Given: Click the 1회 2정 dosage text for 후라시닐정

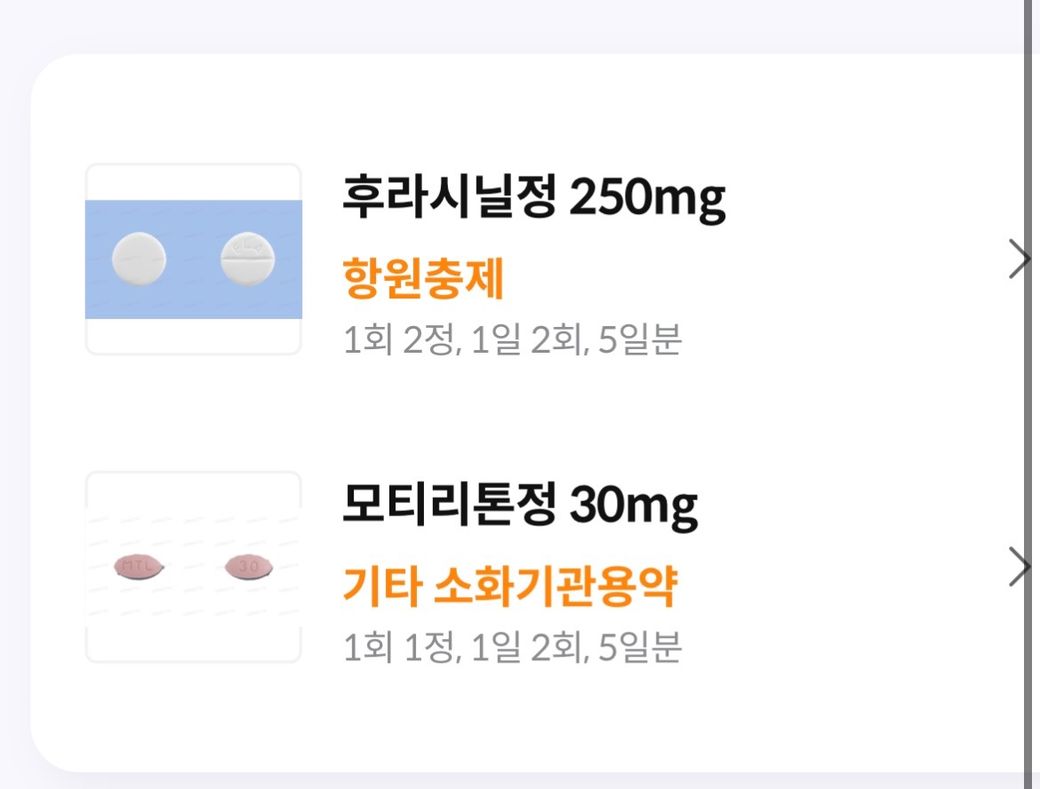Looking at the screenshot, I should click(398, 341).
